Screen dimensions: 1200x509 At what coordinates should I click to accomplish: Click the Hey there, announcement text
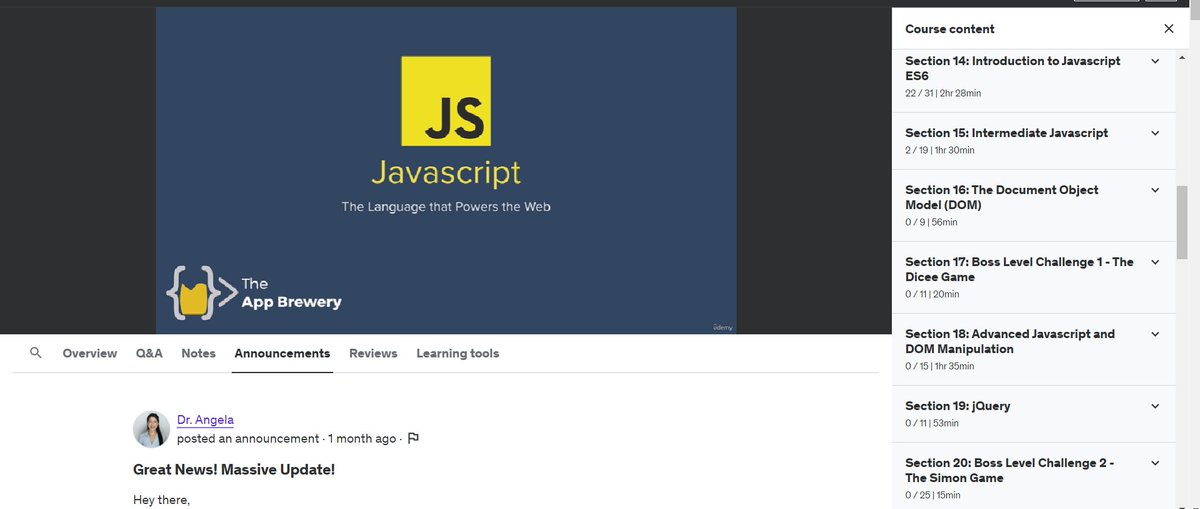click(161, 499)
